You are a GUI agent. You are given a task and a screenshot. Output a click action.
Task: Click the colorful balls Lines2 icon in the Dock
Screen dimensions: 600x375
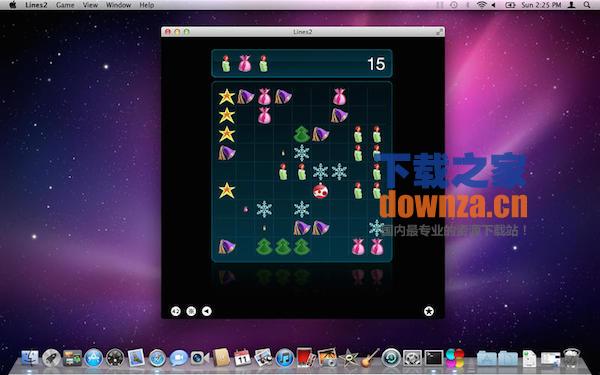[455, 358]
